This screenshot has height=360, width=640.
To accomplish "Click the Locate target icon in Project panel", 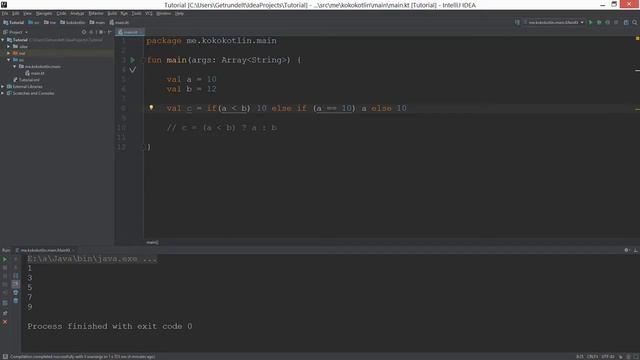I will (x=84, y=32).
